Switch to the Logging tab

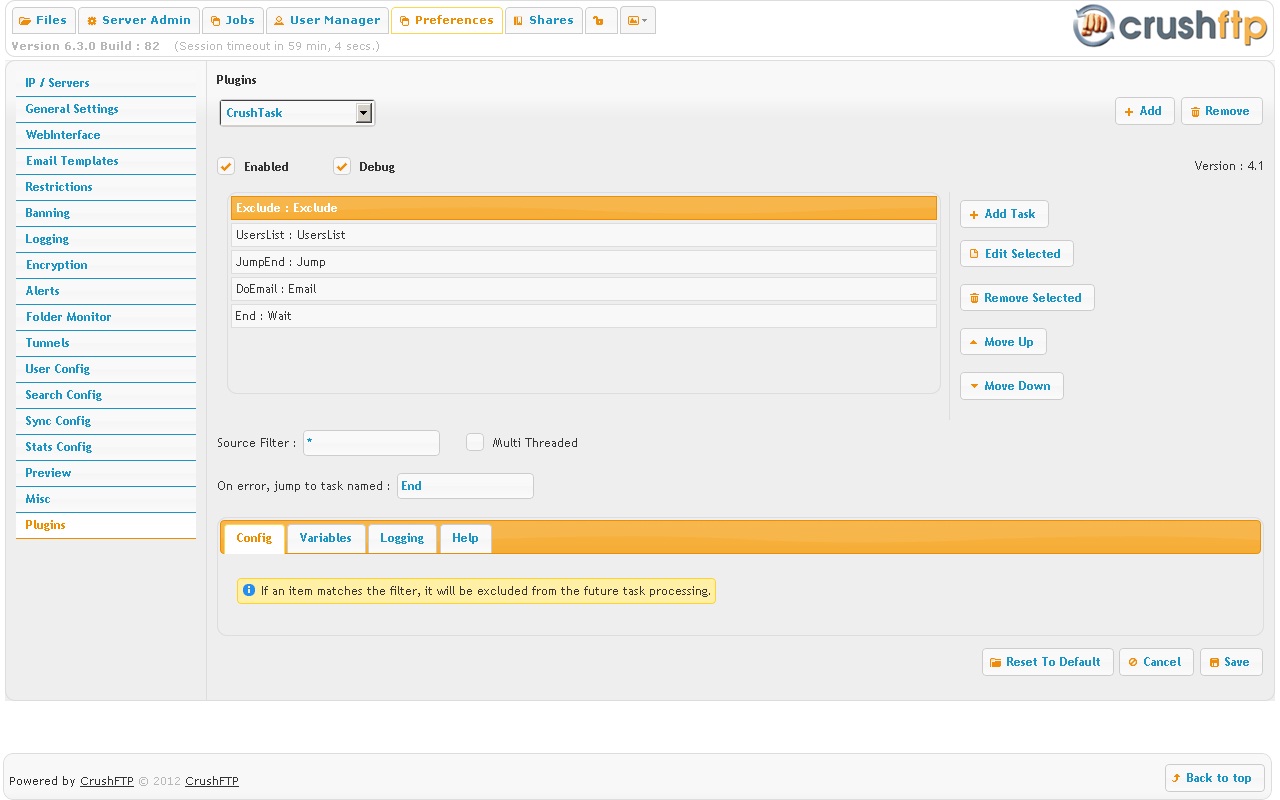[402, 538]
